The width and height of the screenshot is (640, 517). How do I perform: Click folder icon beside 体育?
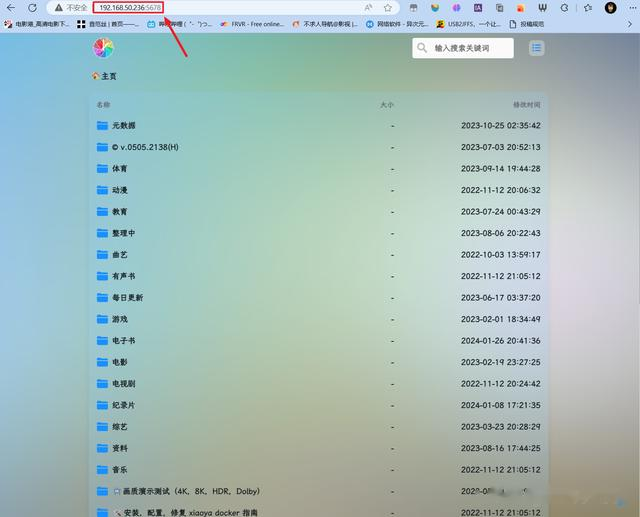[102, 168]
